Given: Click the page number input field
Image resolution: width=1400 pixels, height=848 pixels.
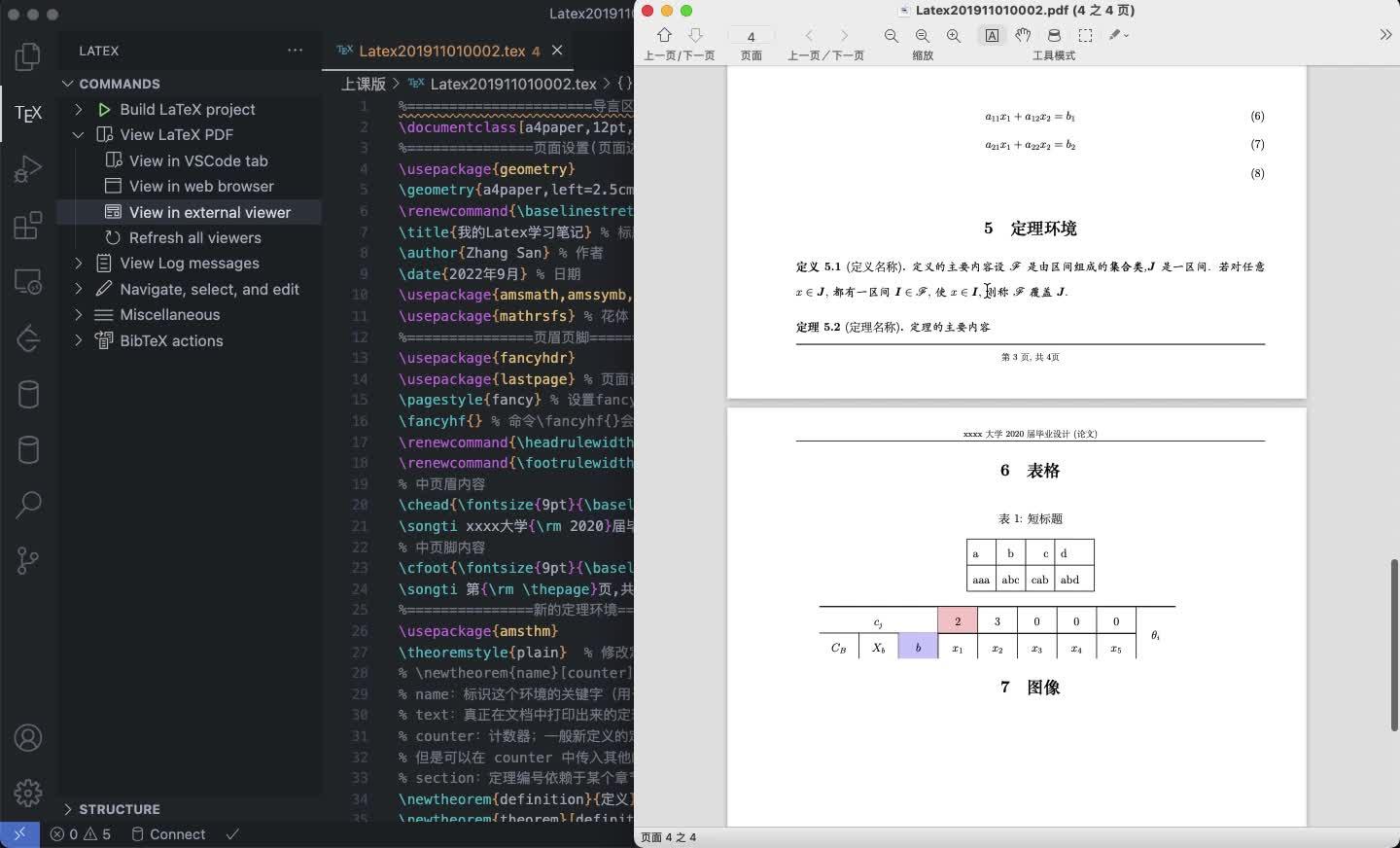Looking at the screenshot, I should pos(751,36).
